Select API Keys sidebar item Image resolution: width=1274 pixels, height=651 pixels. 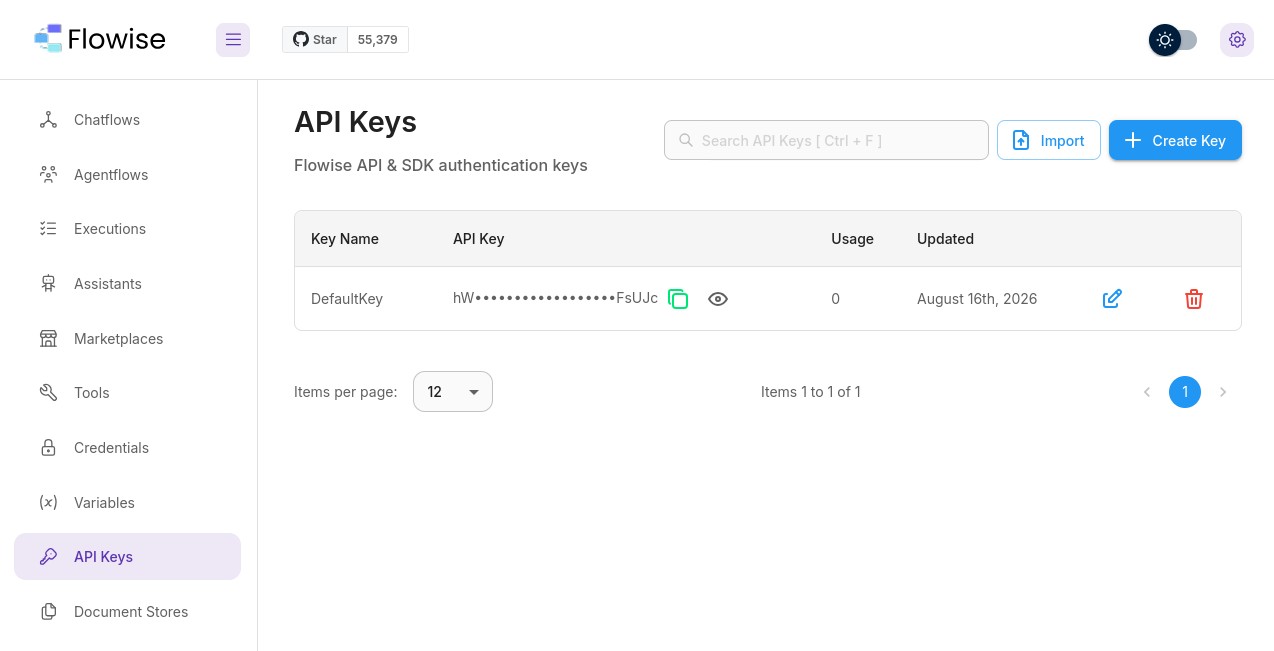(128, 557)
